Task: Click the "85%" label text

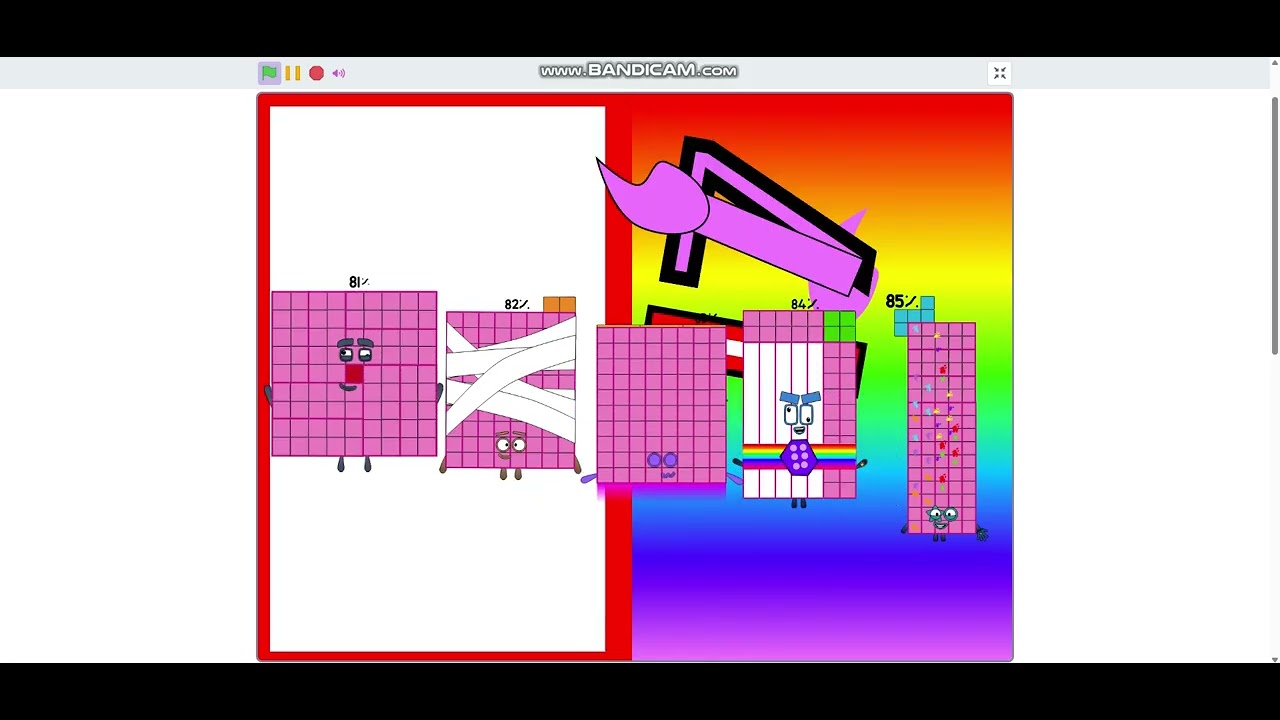Action: pyautogui.click(x=901, y=301)
